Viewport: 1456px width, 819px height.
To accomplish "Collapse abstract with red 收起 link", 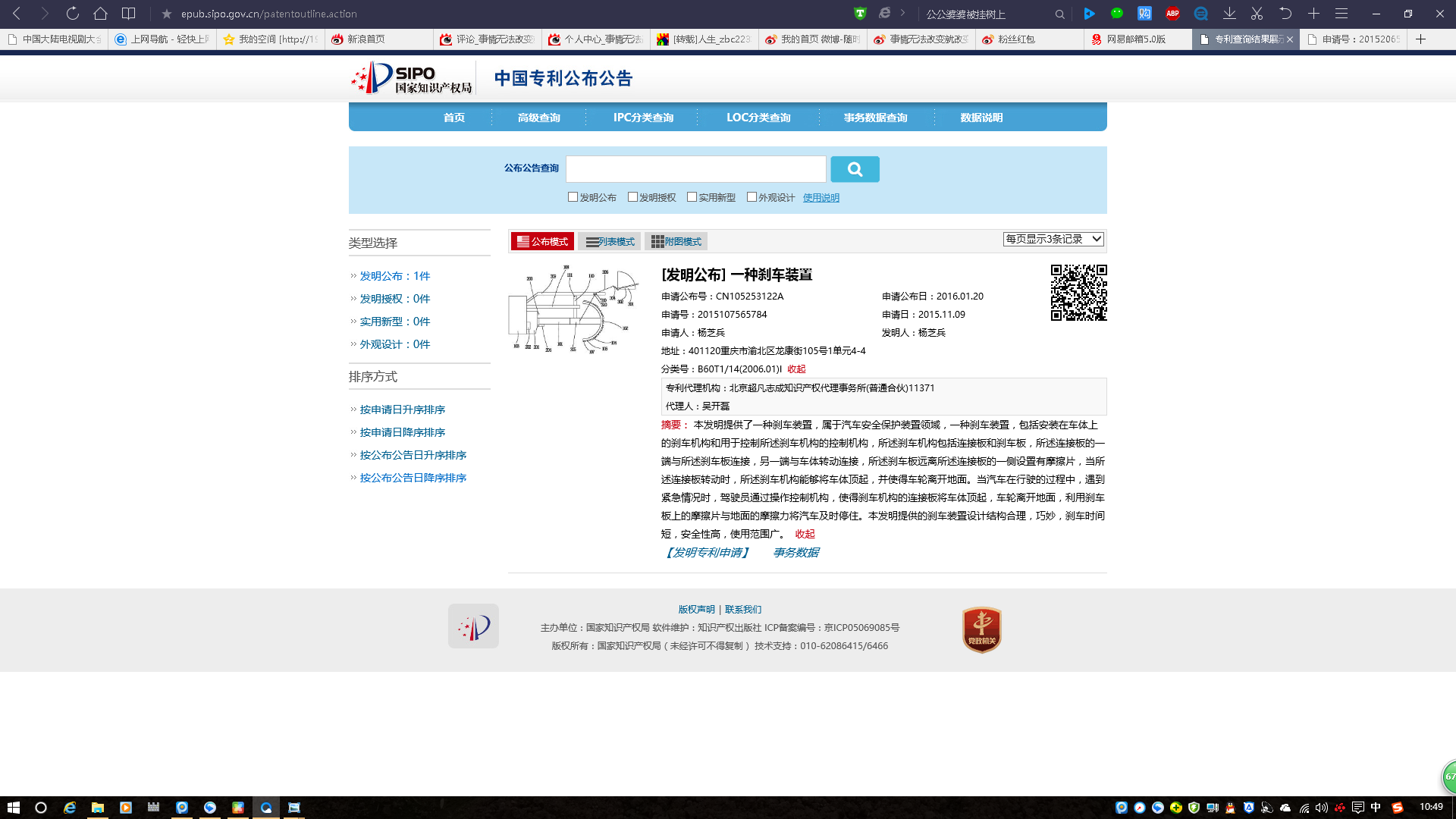I will click(805, 534).
